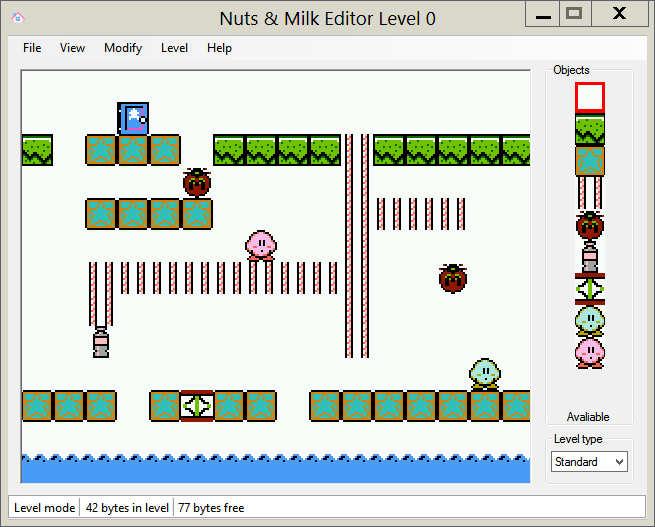This screenshot has width=655, height=527.
Task: Select the blue Nuts character in the level
Action: (x=485, y=374)
